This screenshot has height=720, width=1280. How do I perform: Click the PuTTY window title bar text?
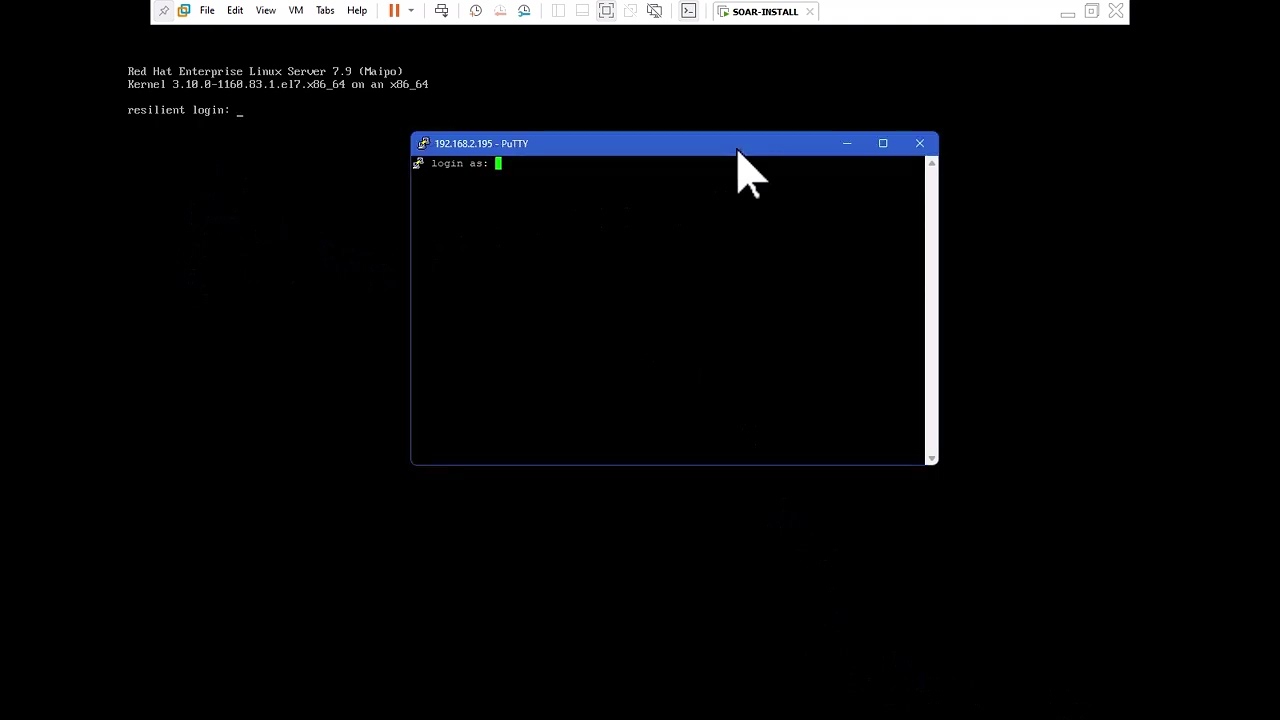(481, 143)
